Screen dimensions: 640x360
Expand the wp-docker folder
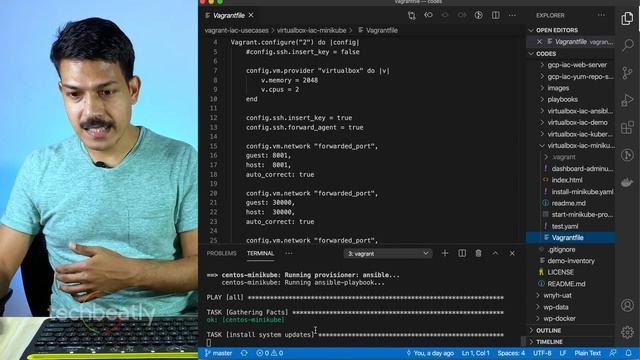[559, 318]
